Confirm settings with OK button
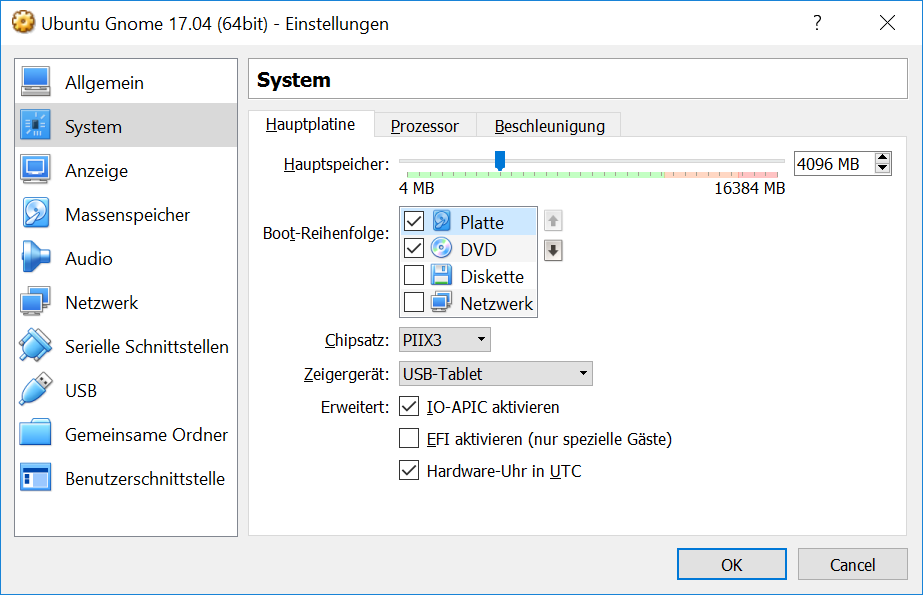Image resolution: width=923 pixels, height=595 pixels. tap(732, 564)
